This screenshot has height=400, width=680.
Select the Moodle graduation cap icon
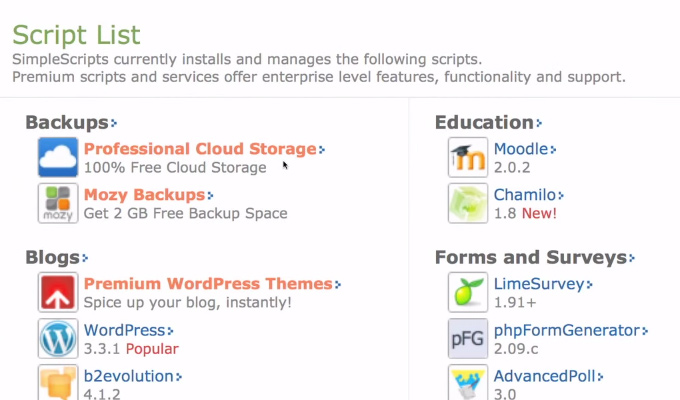[x=468, y=157]
